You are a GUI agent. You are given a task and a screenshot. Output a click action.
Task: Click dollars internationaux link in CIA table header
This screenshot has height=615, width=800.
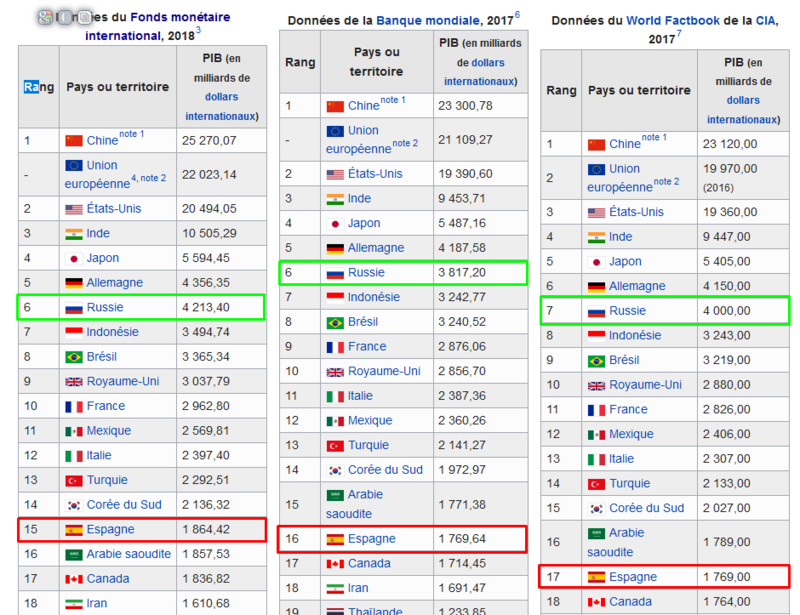click(743, 110)
